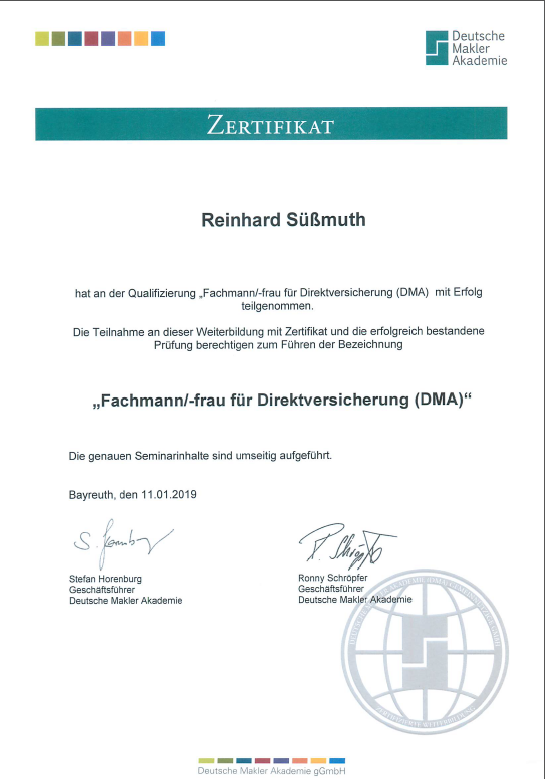The width and height of the screenshot is (545, 779).
Task: Click the footer colored squares strip
Action: tap(271, 761)
